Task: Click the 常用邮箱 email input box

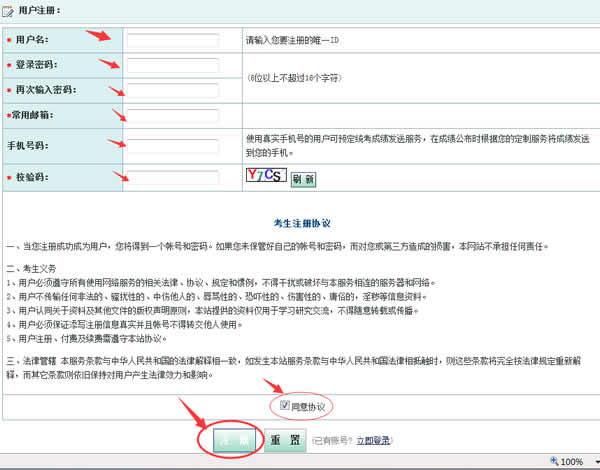Action: pos(172,115)
